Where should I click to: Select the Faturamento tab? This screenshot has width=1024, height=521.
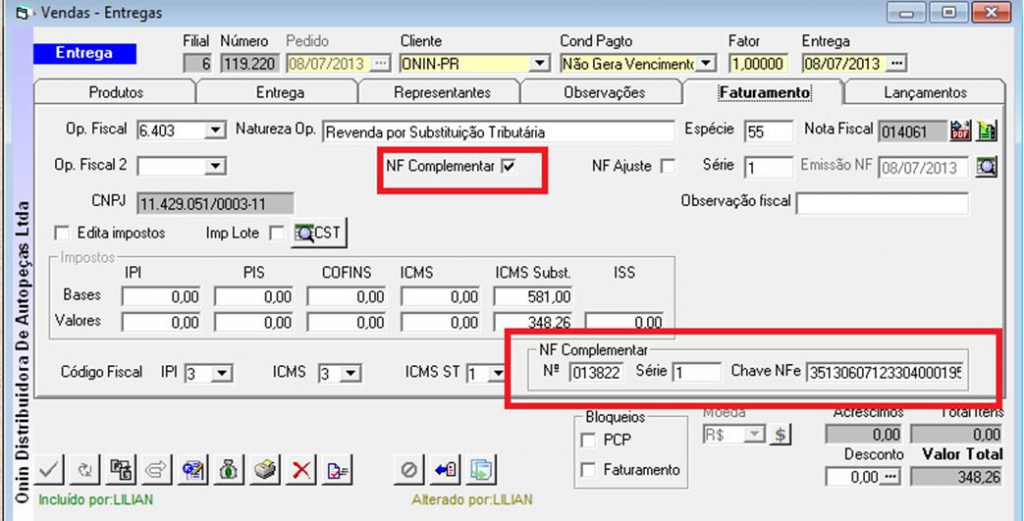[x=765, y=92]
